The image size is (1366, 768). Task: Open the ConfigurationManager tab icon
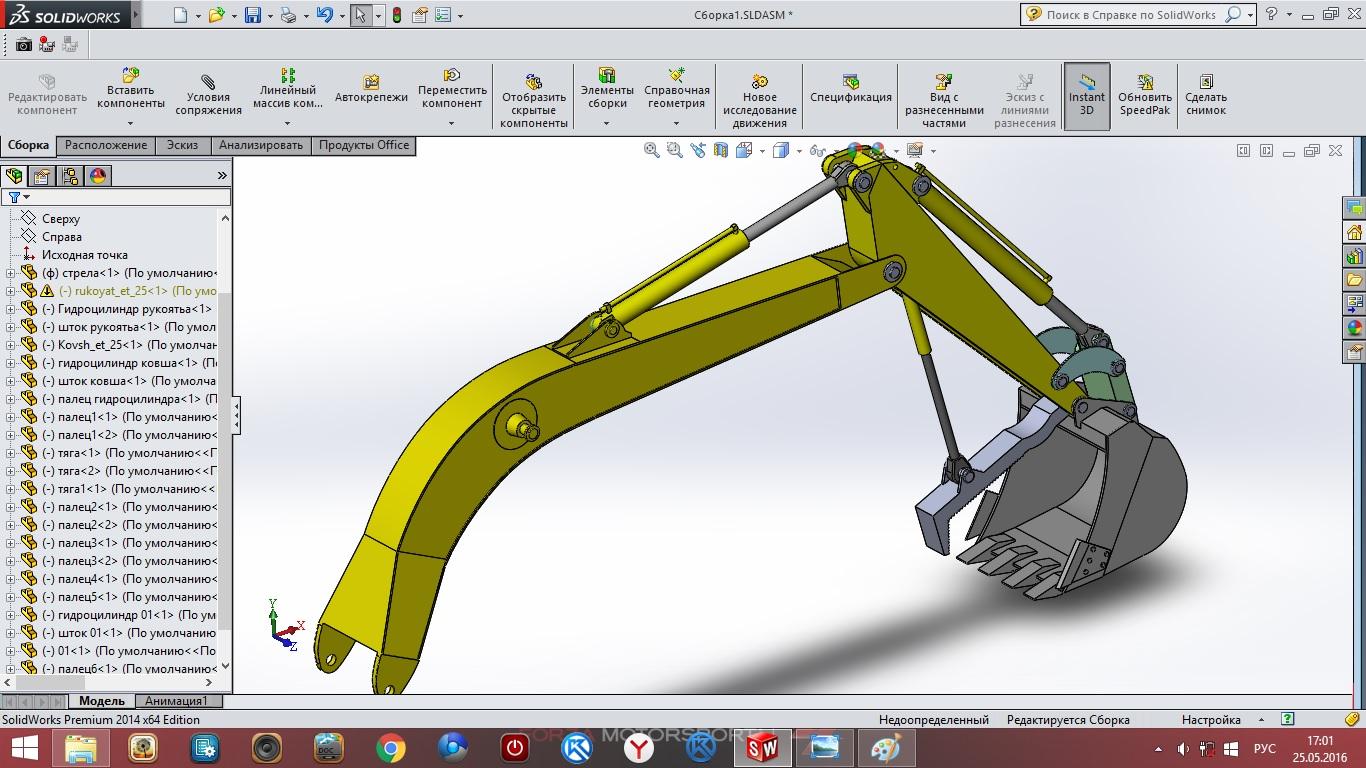pos(70,176)
